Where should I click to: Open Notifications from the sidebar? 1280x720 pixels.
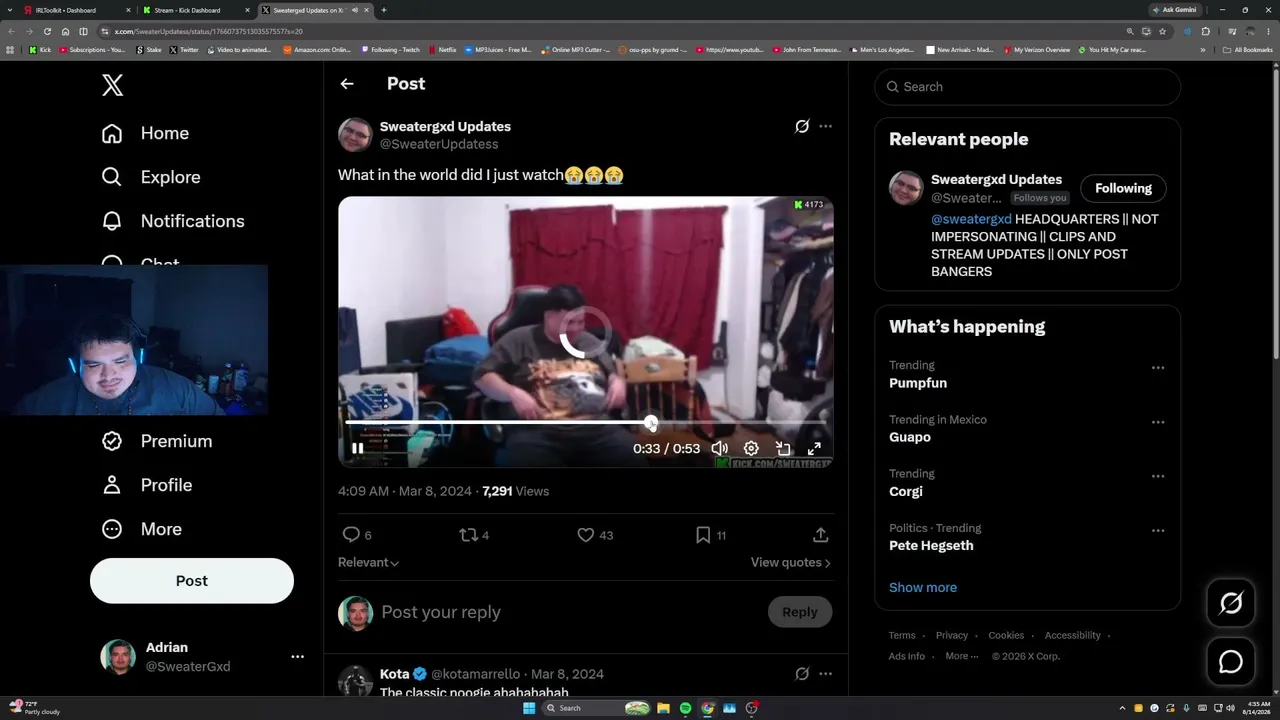pos(173,221)
